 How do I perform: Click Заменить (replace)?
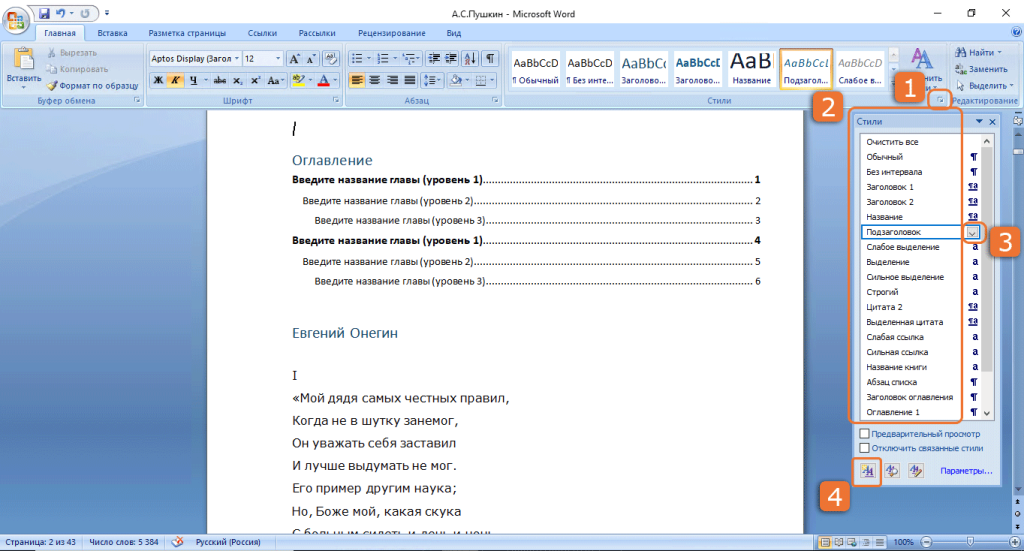coord(981,69)
